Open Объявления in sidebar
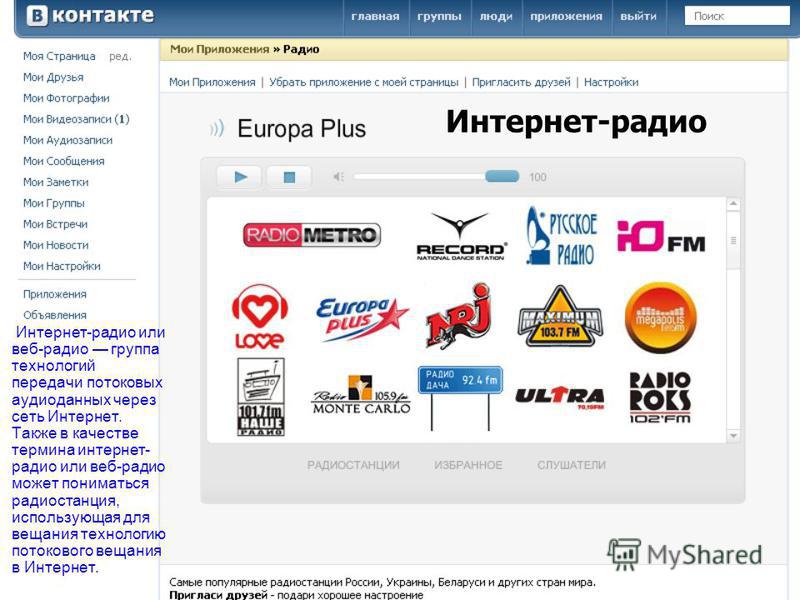Viewport: 800px width, 600px height. point(55,315)
